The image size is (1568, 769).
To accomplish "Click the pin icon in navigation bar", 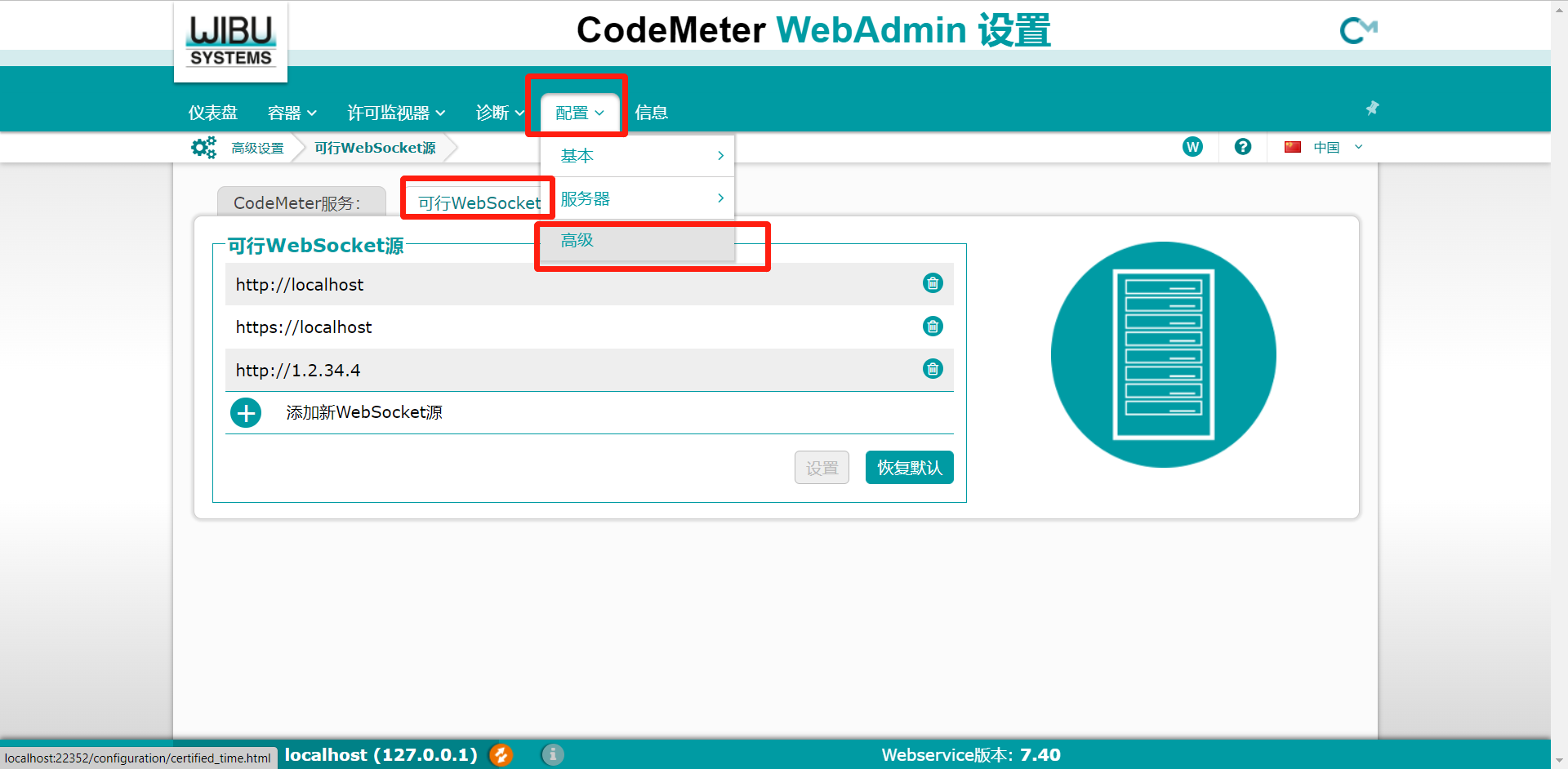I will coord(1372,108).
